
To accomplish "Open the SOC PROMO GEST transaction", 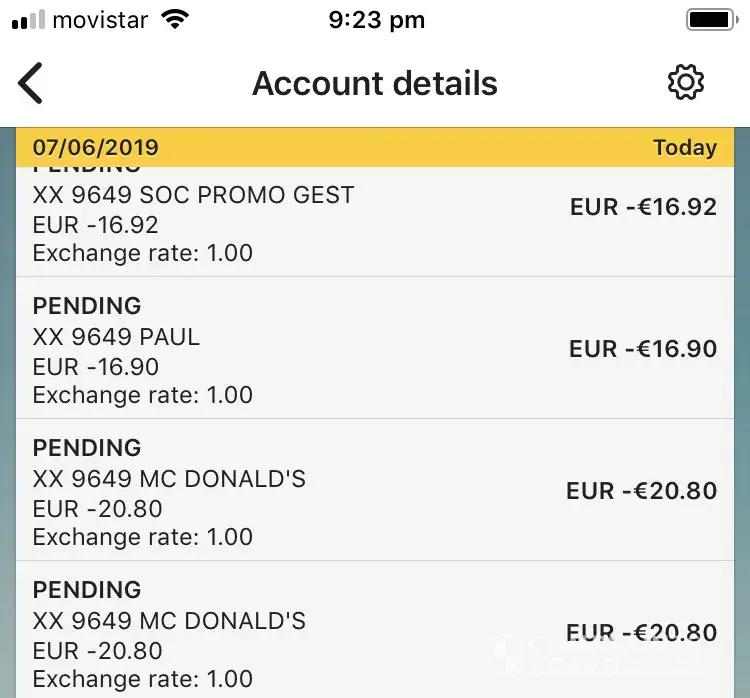I will (194, 195).
